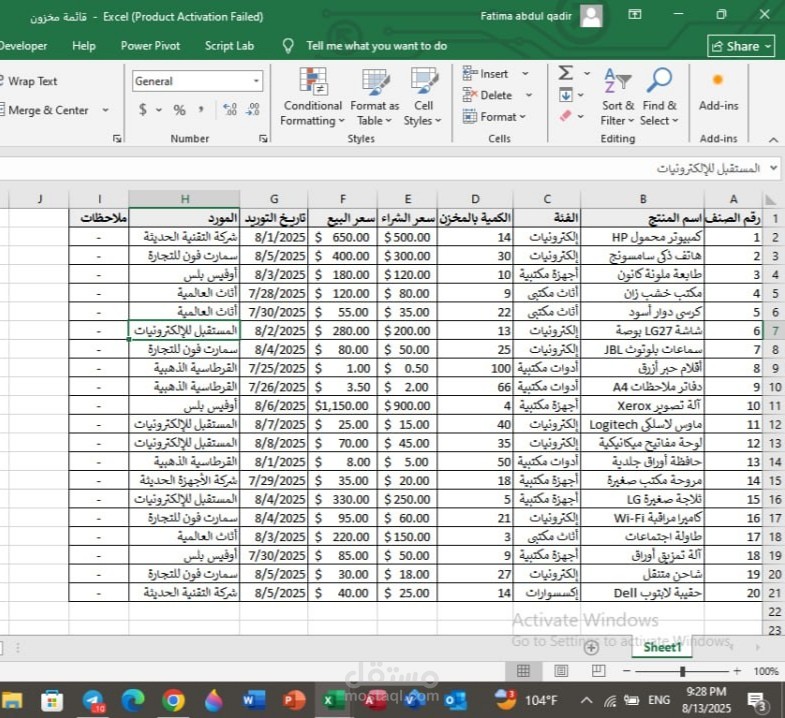The height and width of the screenshot is (718, 785).
Task: Apply Comma Style format
Action: [x=201, y=109]
